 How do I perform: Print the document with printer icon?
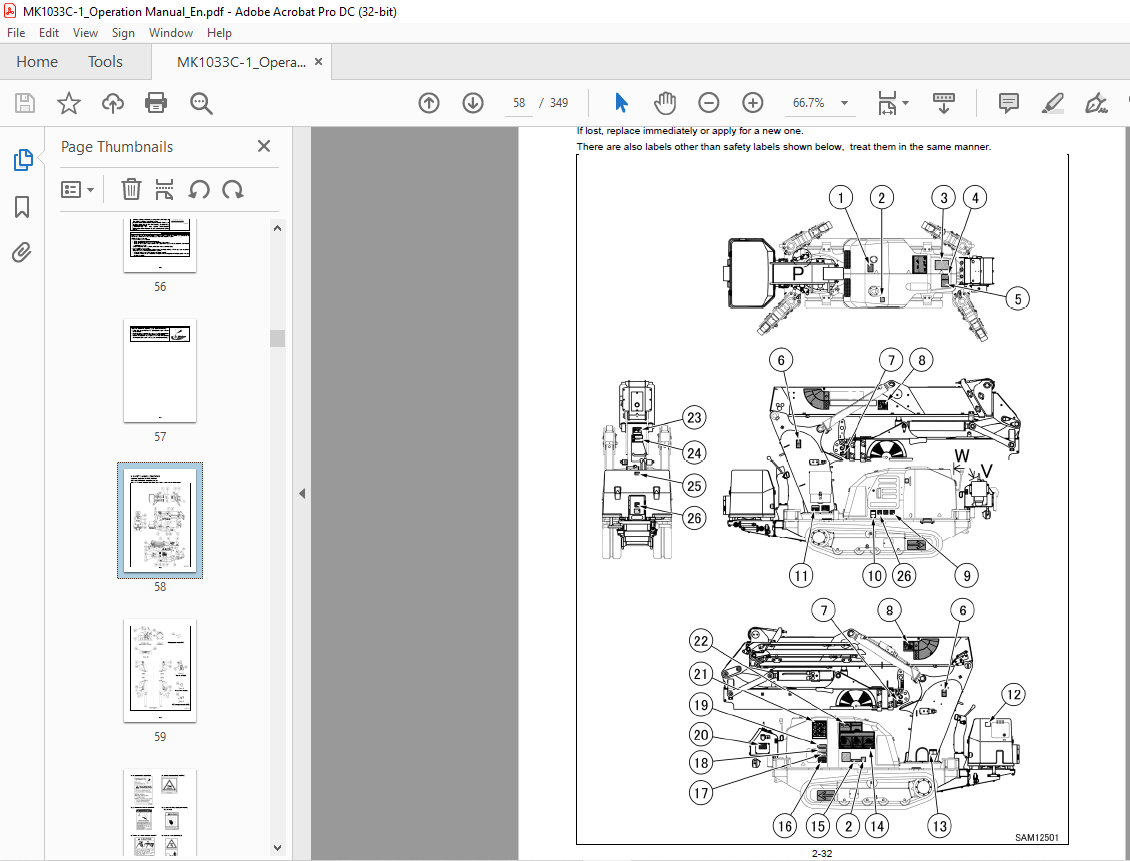tap(156, 103)
